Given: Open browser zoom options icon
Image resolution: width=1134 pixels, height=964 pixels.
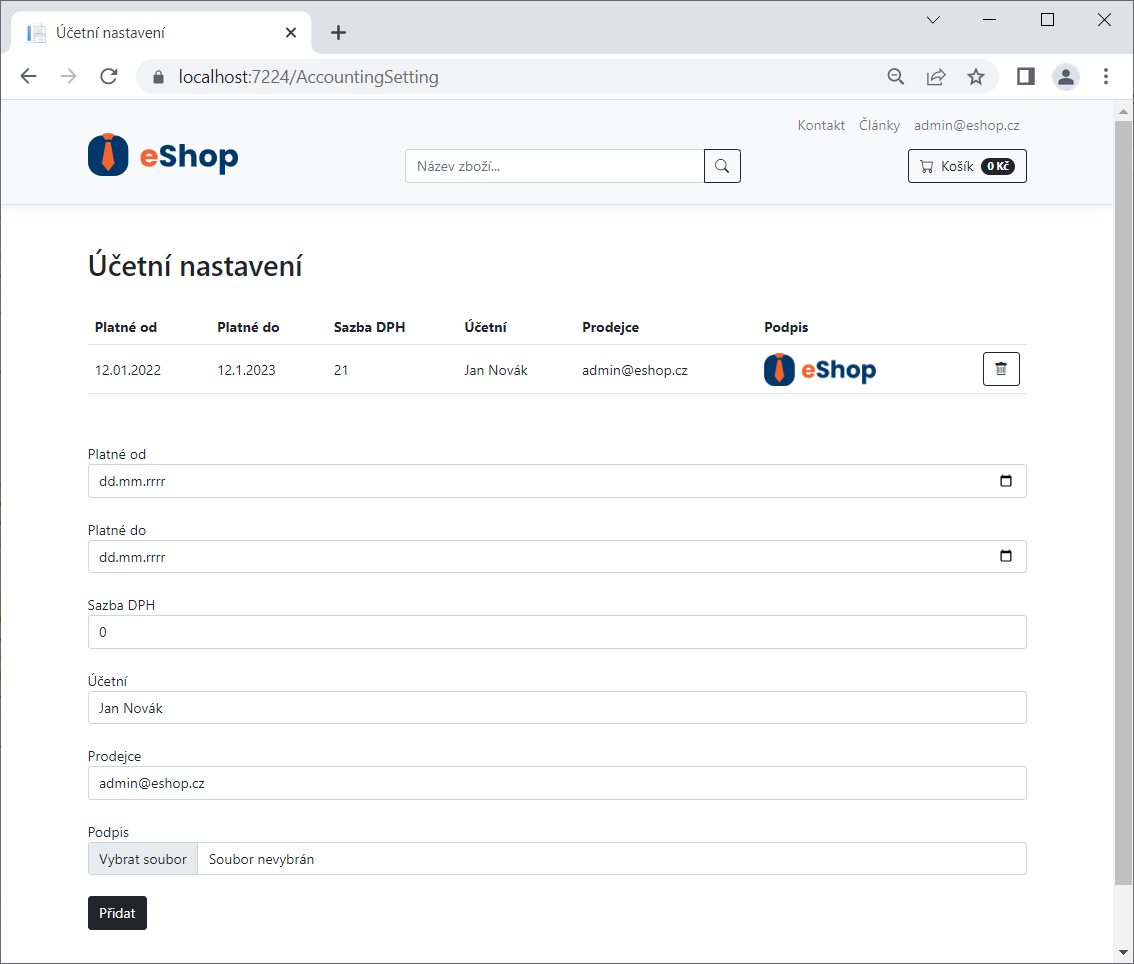Looking at the screenshot, I should tap(896, 77).
